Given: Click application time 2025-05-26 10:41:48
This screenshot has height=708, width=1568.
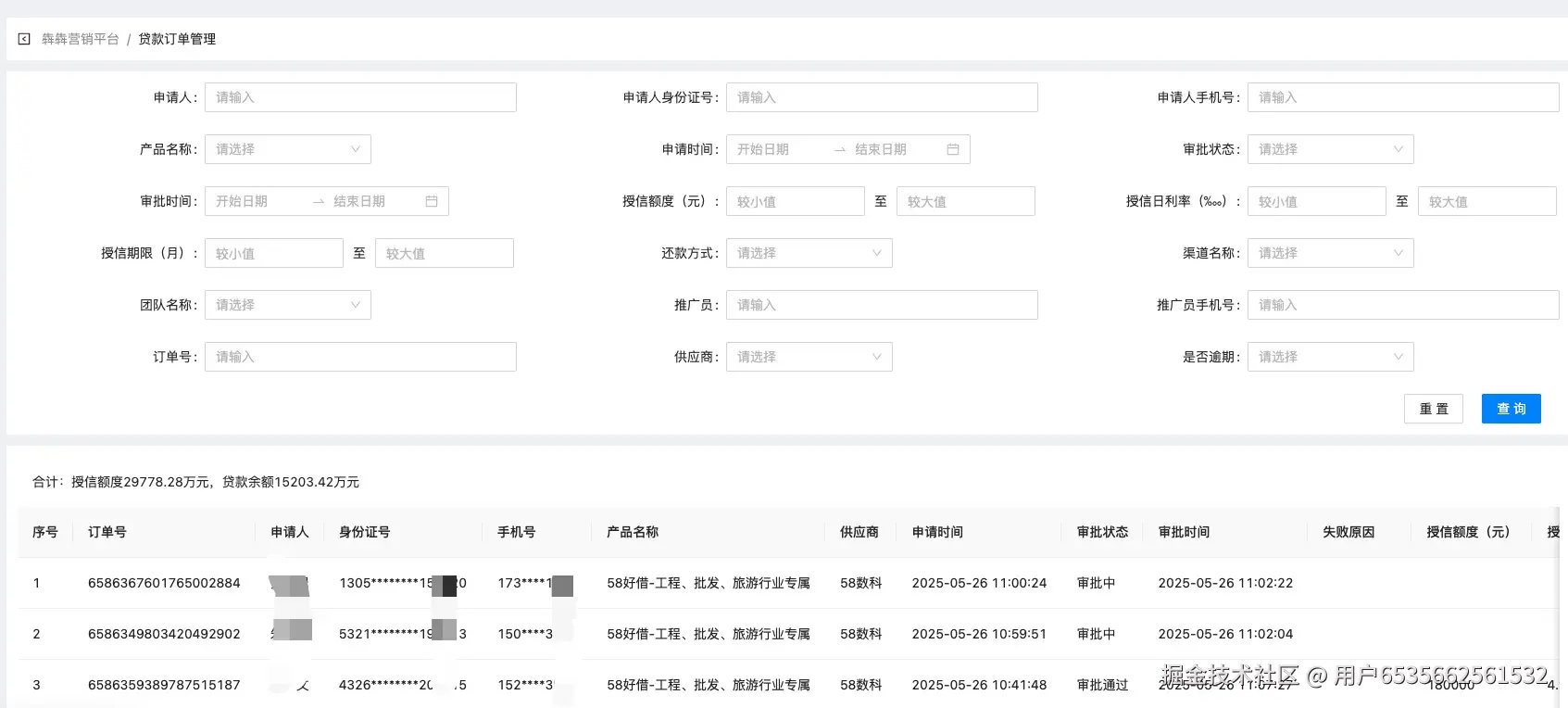Looking at the screenshot, I should 979,685.
